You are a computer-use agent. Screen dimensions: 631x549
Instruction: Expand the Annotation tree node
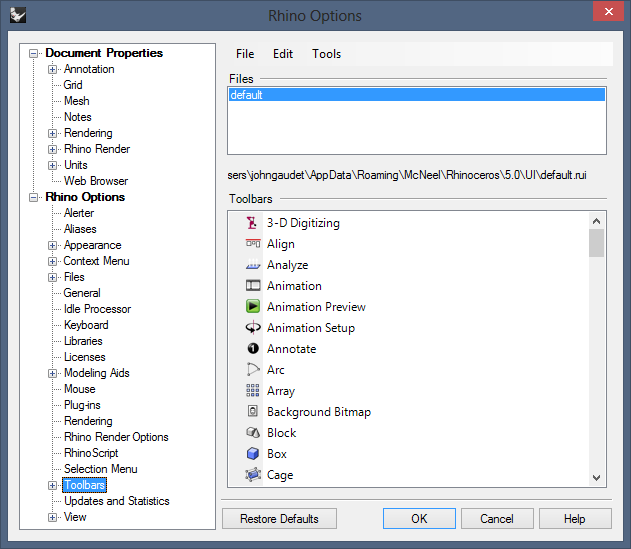(x=52, y=69)
